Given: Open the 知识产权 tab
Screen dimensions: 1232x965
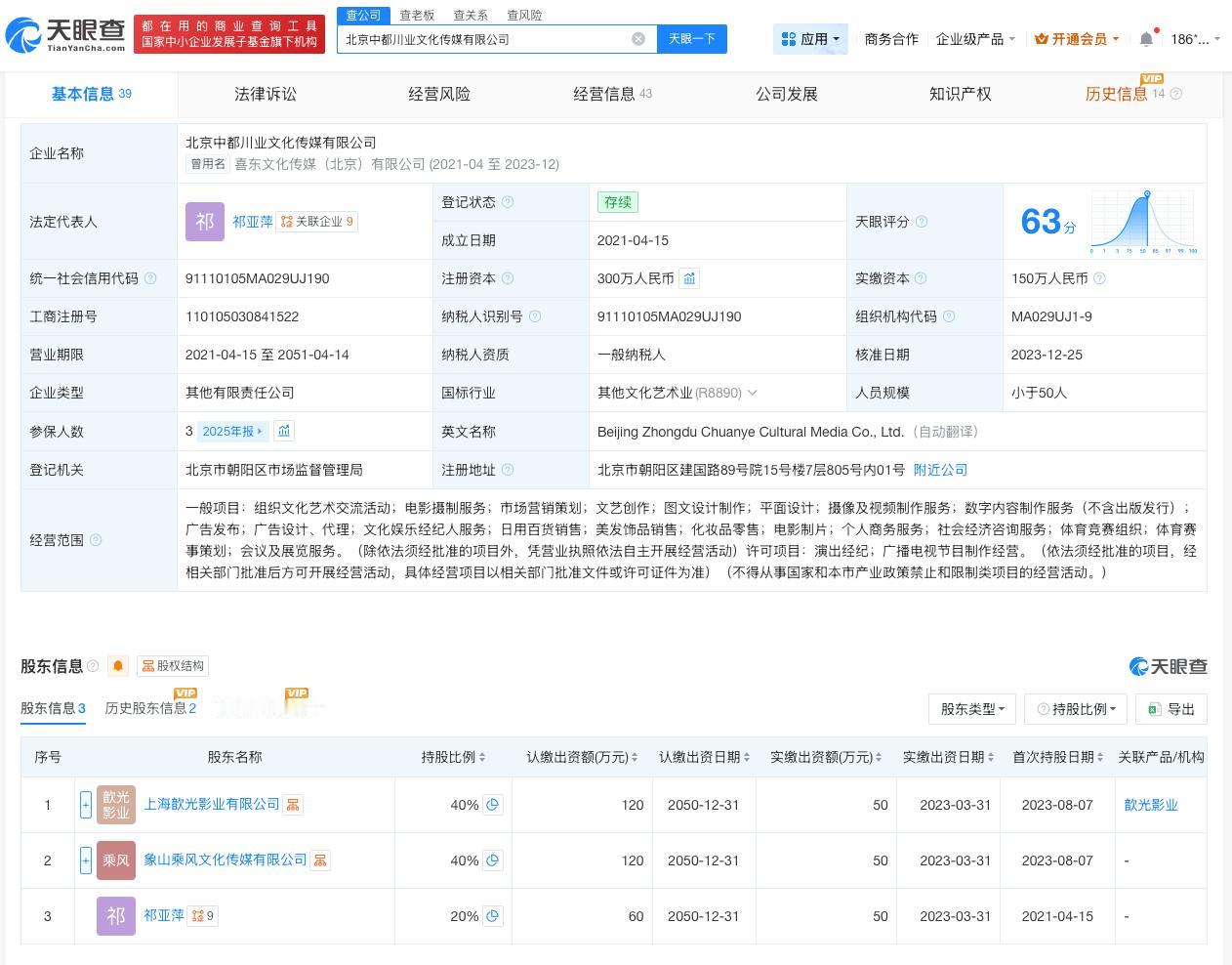Looking at the screenshot, I should [961, 94].
